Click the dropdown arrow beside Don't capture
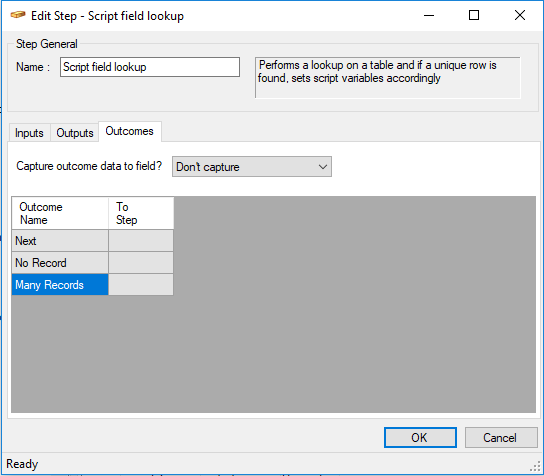Screen dimensions: 544x476 point(323,167)
